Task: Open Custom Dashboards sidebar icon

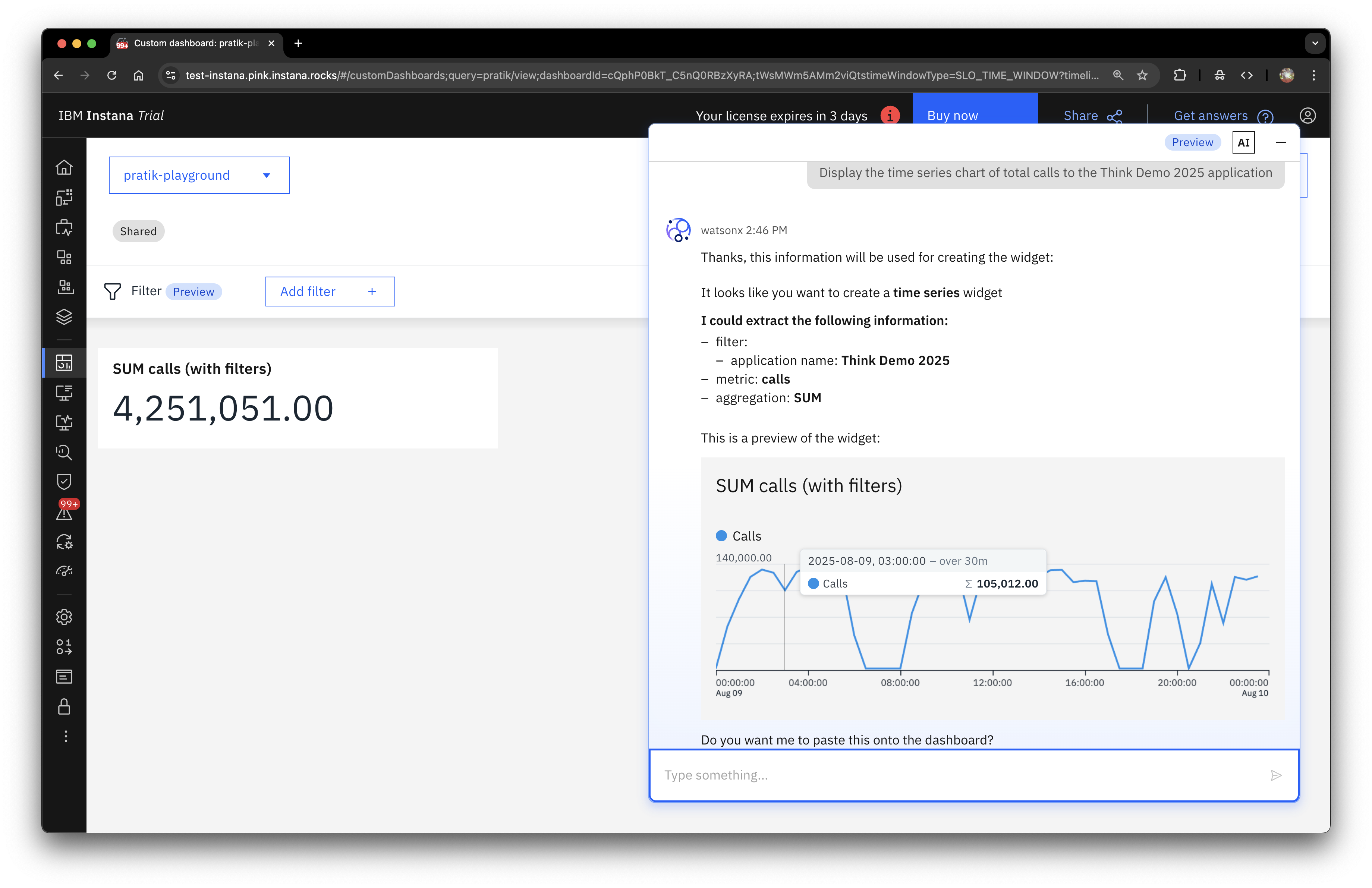Action: [64, 362]
